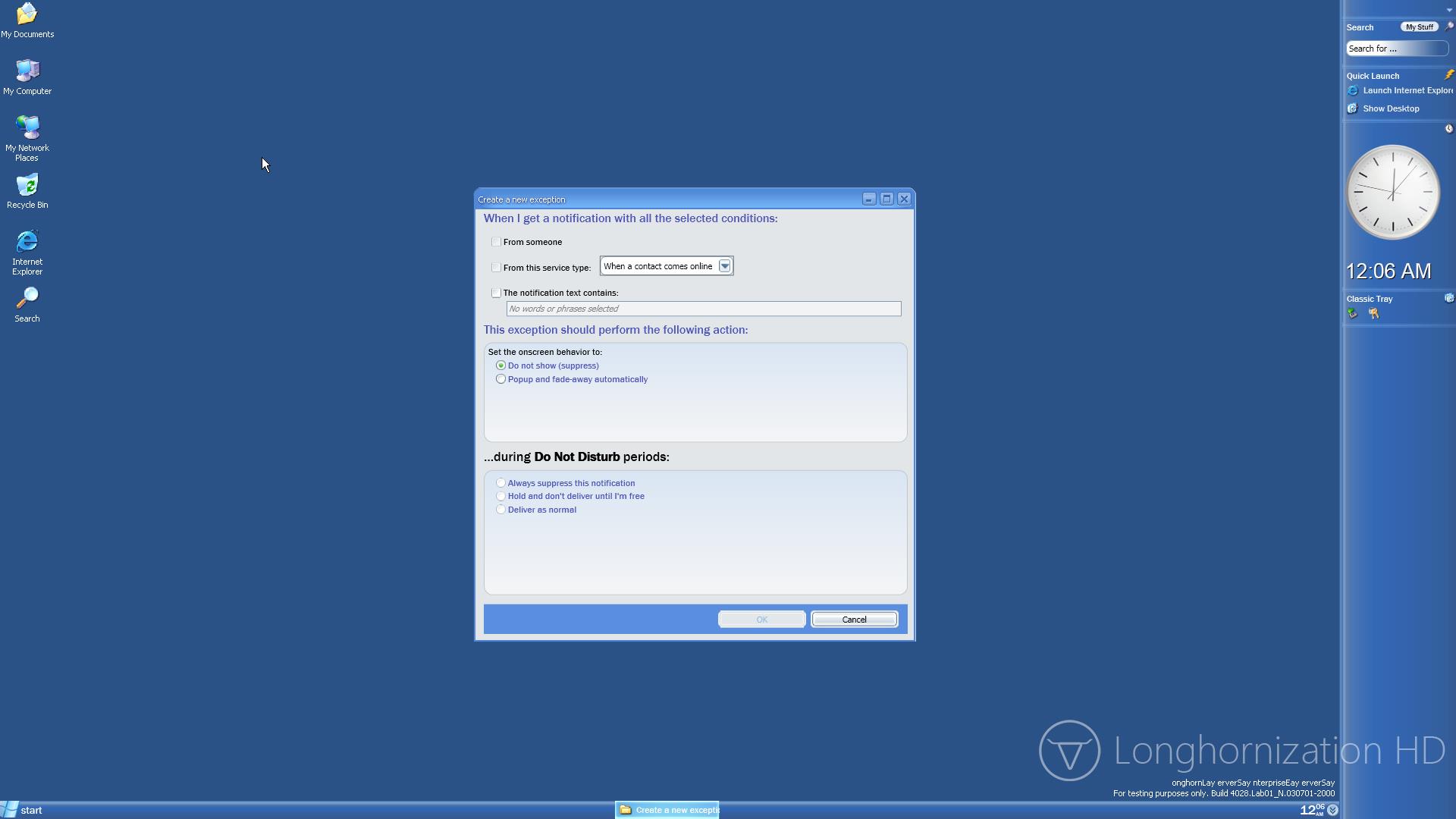1456x819 pixels.
Task: Tick notification text contains checkbox
Action: click(x=496, y=293)
